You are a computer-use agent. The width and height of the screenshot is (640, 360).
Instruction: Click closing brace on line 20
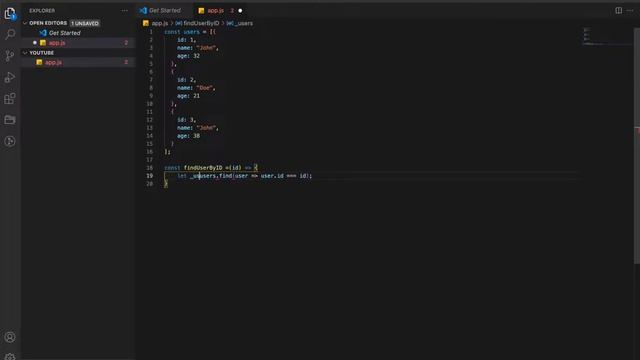tap(166, 184)
